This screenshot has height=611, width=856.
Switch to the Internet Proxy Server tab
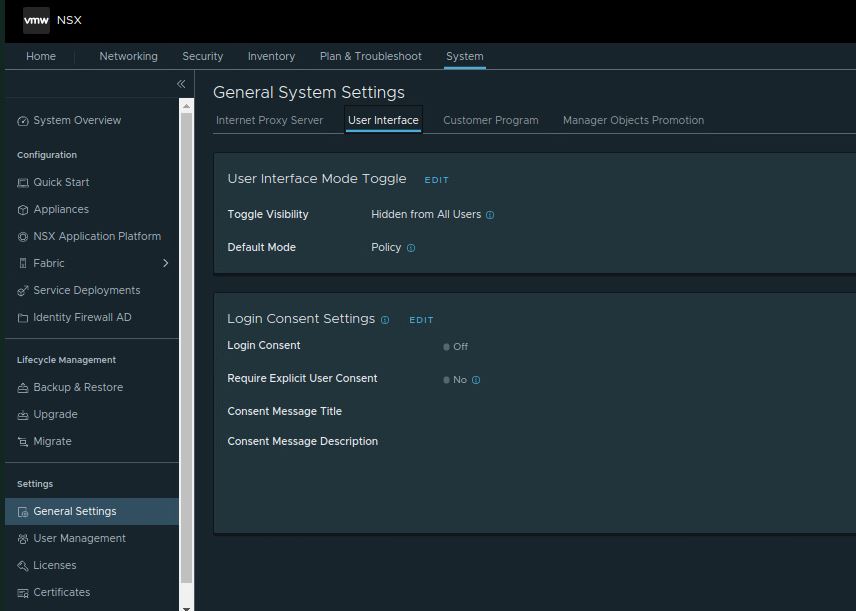point(269,120)
